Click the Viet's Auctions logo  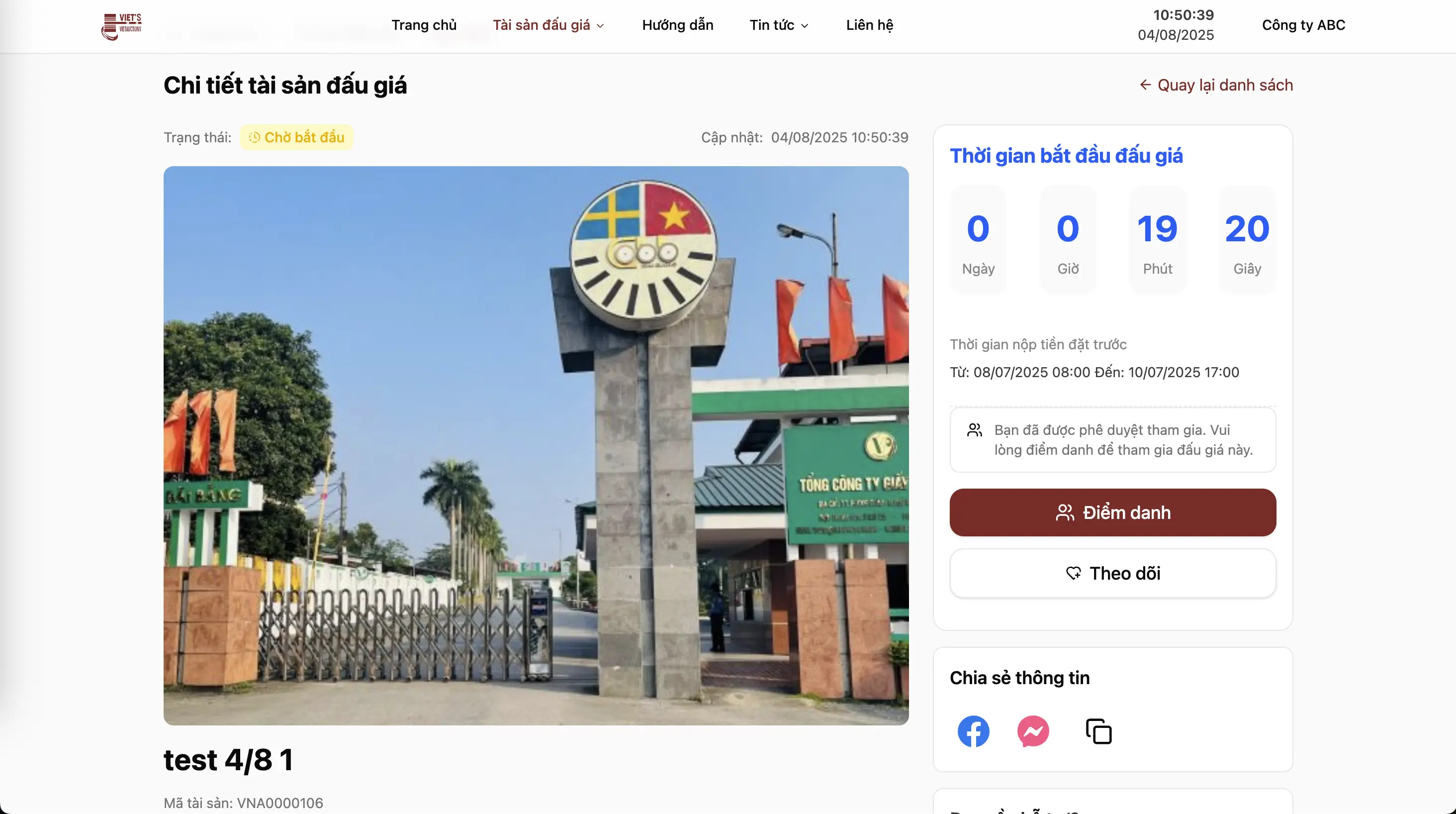[121, 26]
